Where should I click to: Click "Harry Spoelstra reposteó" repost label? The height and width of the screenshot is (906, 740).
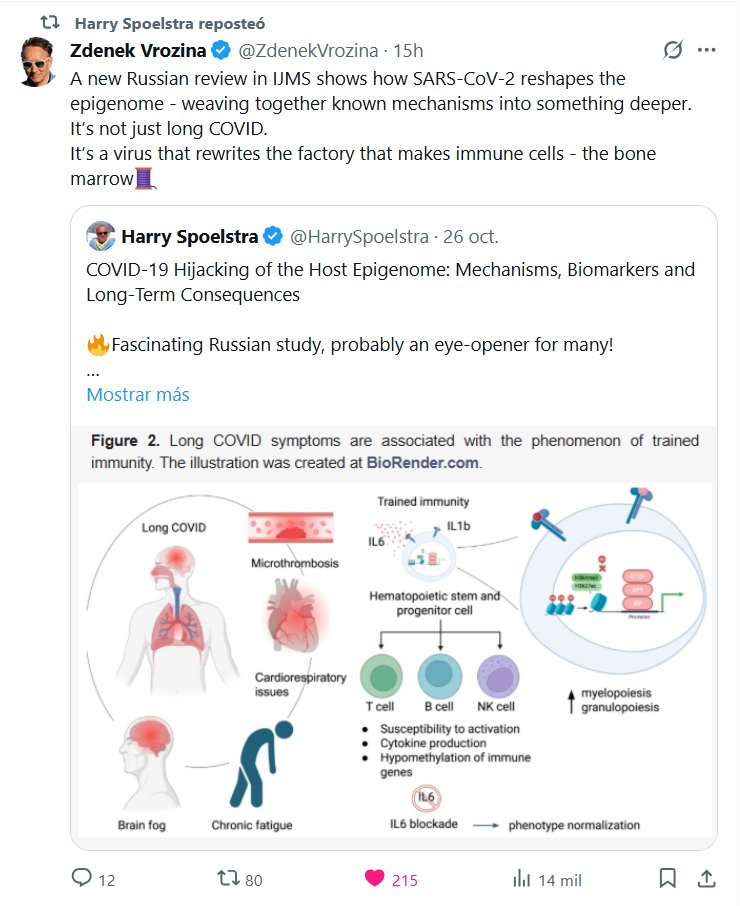pos(170,22)
